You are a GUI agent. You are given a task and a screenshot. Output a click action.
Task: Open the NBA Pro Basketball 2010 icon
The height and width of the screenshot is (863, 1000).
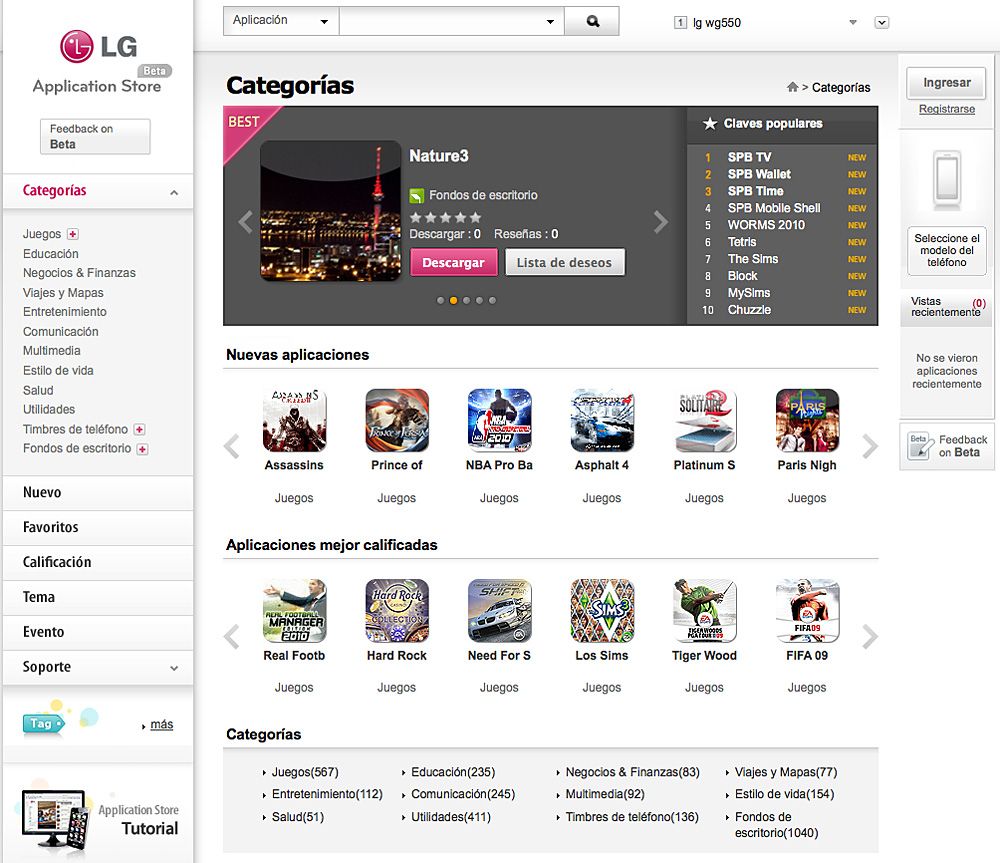click(x=499, y=420)
